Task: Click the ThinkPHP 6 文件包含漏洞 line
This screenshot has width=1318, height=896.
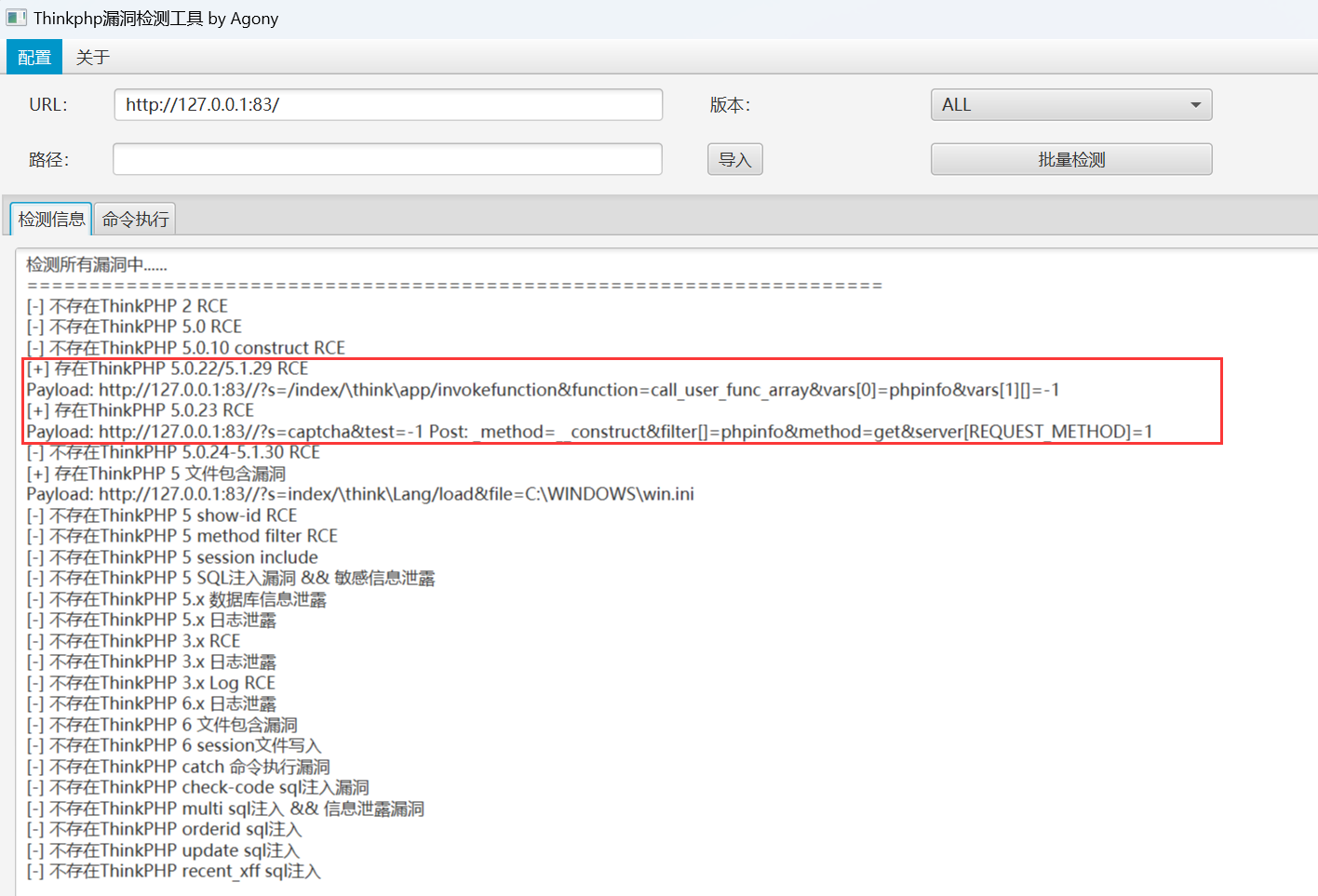Action: pos(162,725)
